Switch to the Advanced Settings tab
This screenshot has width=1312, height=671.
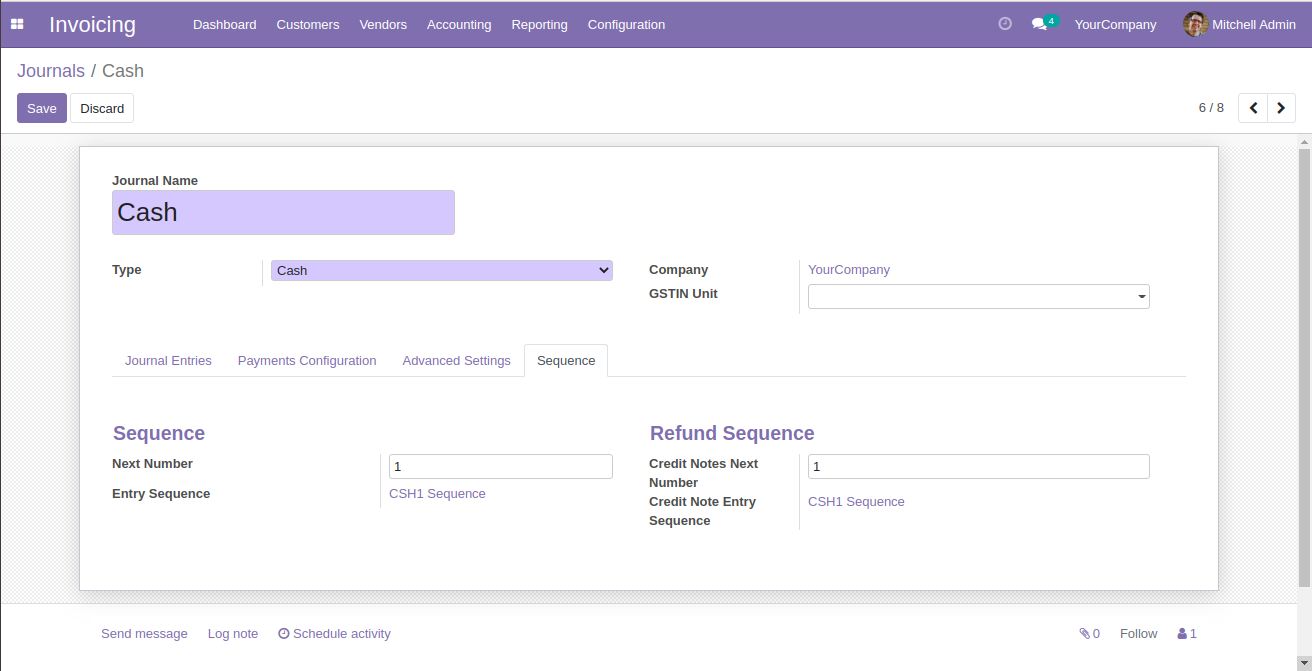point(456,360)
